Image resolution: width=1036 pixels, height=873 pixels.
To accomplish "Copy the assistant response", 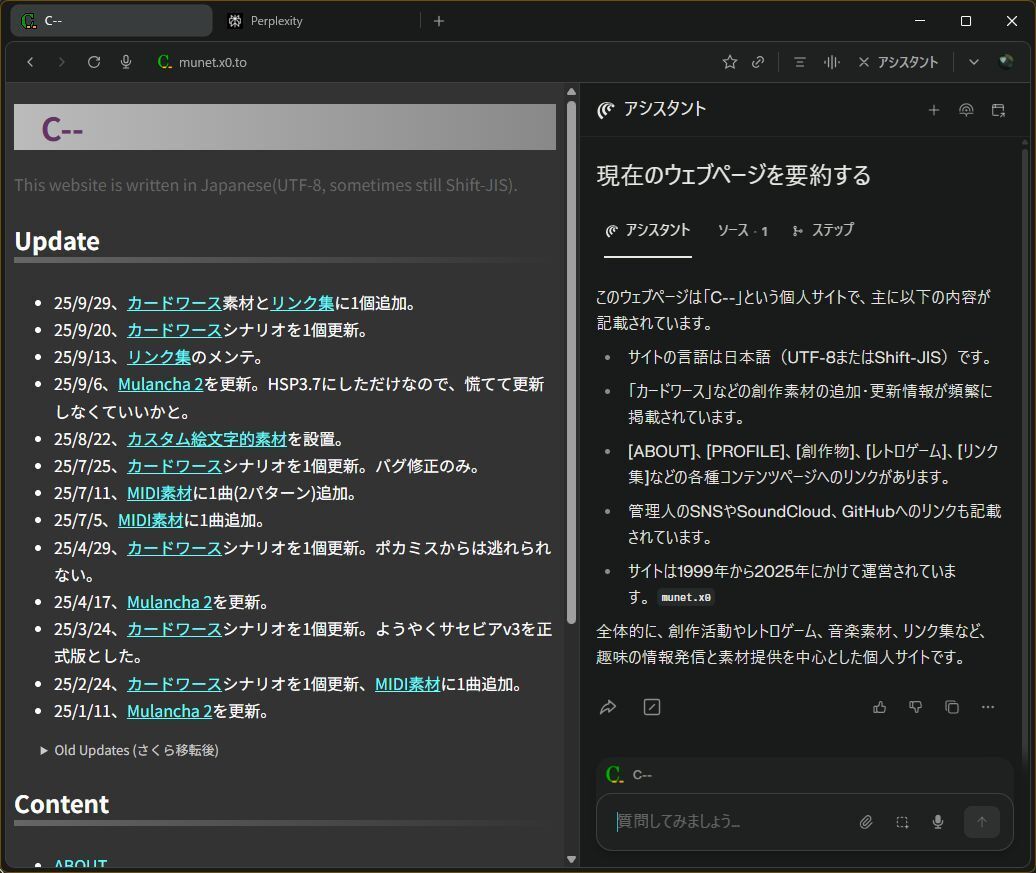I will (x=952, y=707).
